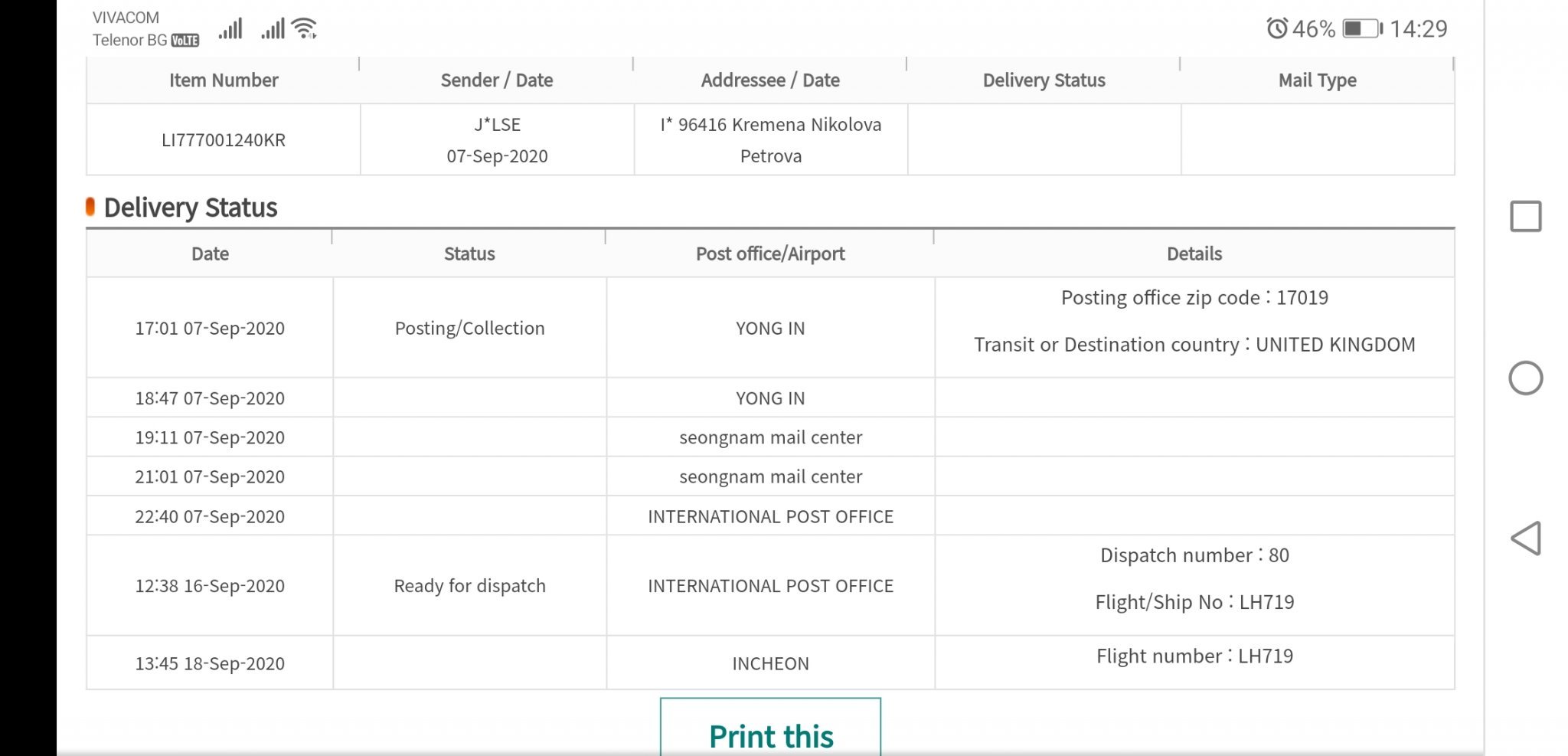The image size is (1568, 756).
Task: Tap the battery indicator icon
Action: coord(1362,29)
